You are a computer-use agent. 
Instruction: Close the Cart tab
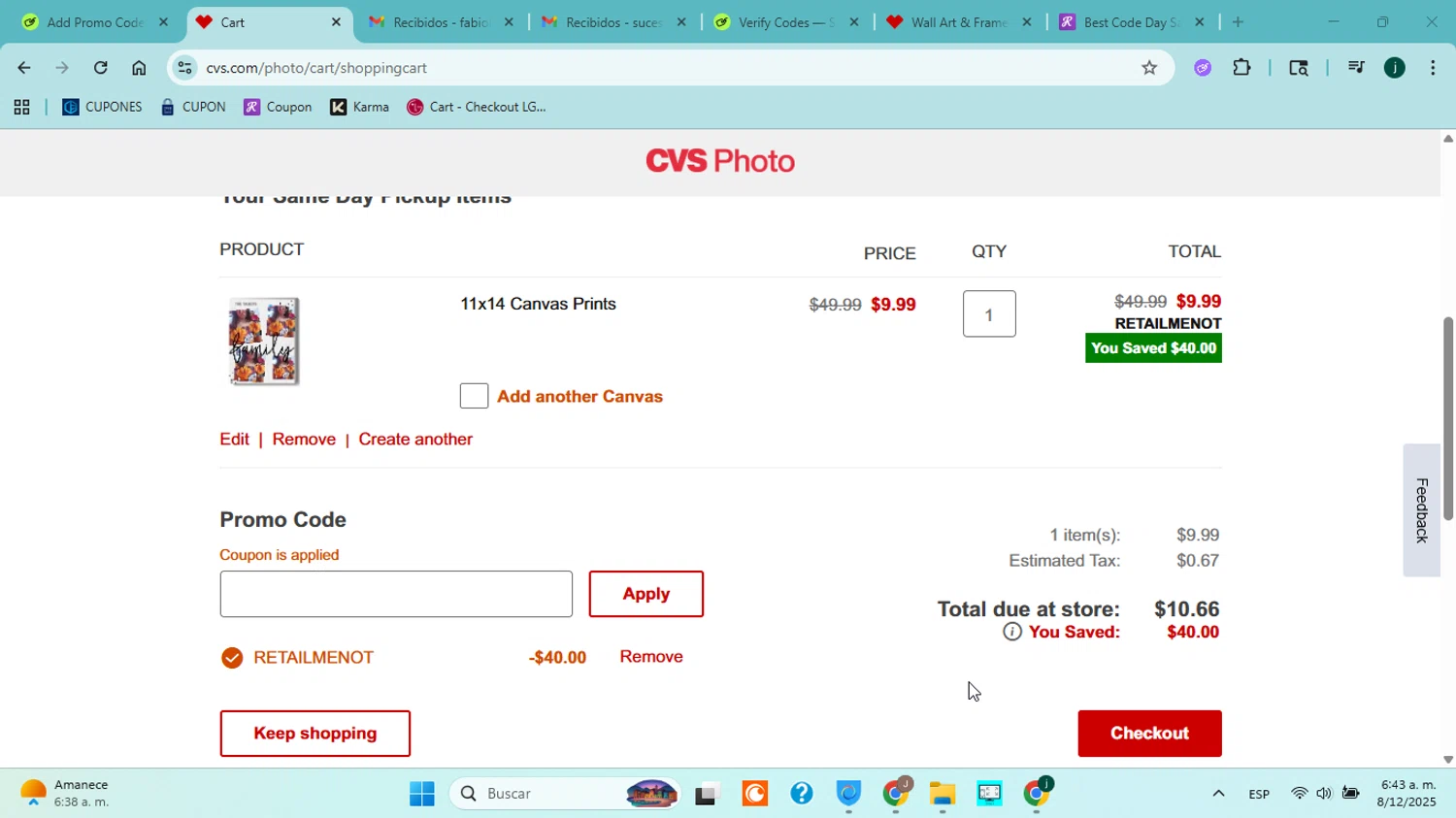pyautogui.click(x=336, y=22)
